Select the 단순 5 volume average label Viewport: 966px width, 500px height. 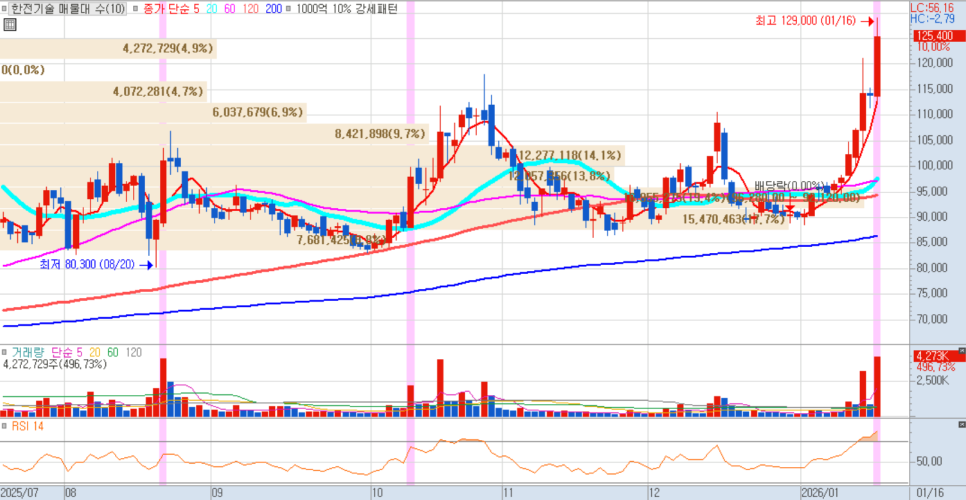[x=65, y=353]
